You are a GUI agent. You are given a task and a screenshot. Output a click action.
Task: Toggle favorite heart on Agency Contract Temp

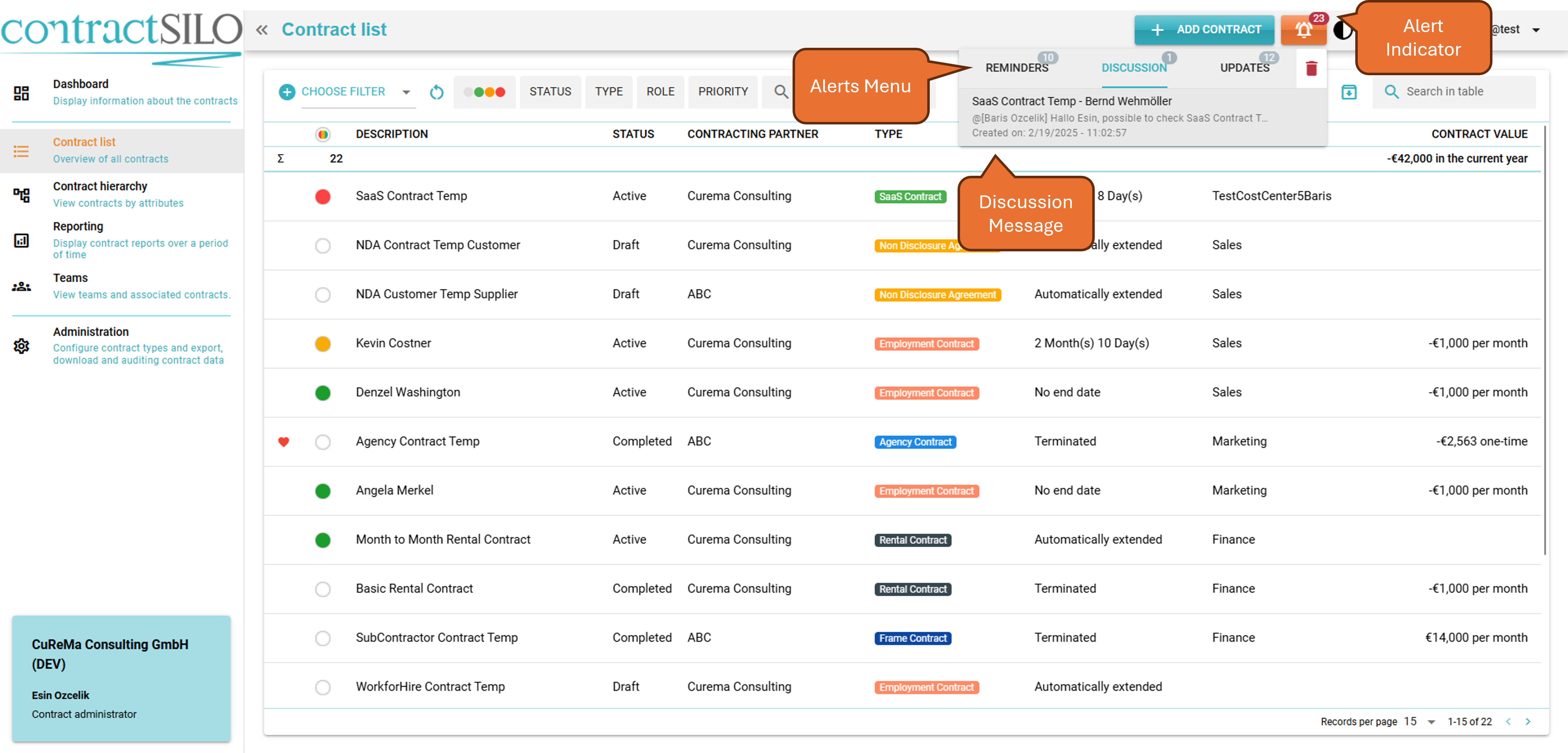tap(284, 442)
